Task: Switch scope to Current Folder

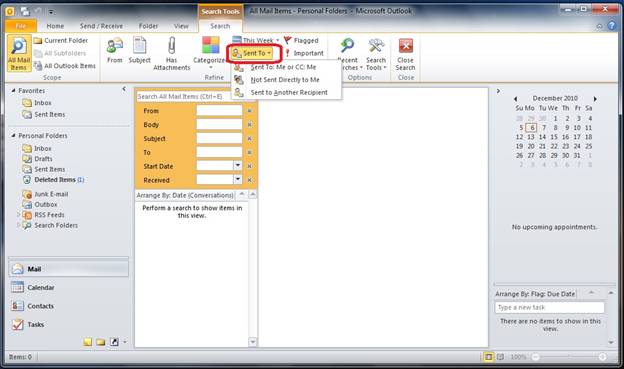Action: point(61,41)
